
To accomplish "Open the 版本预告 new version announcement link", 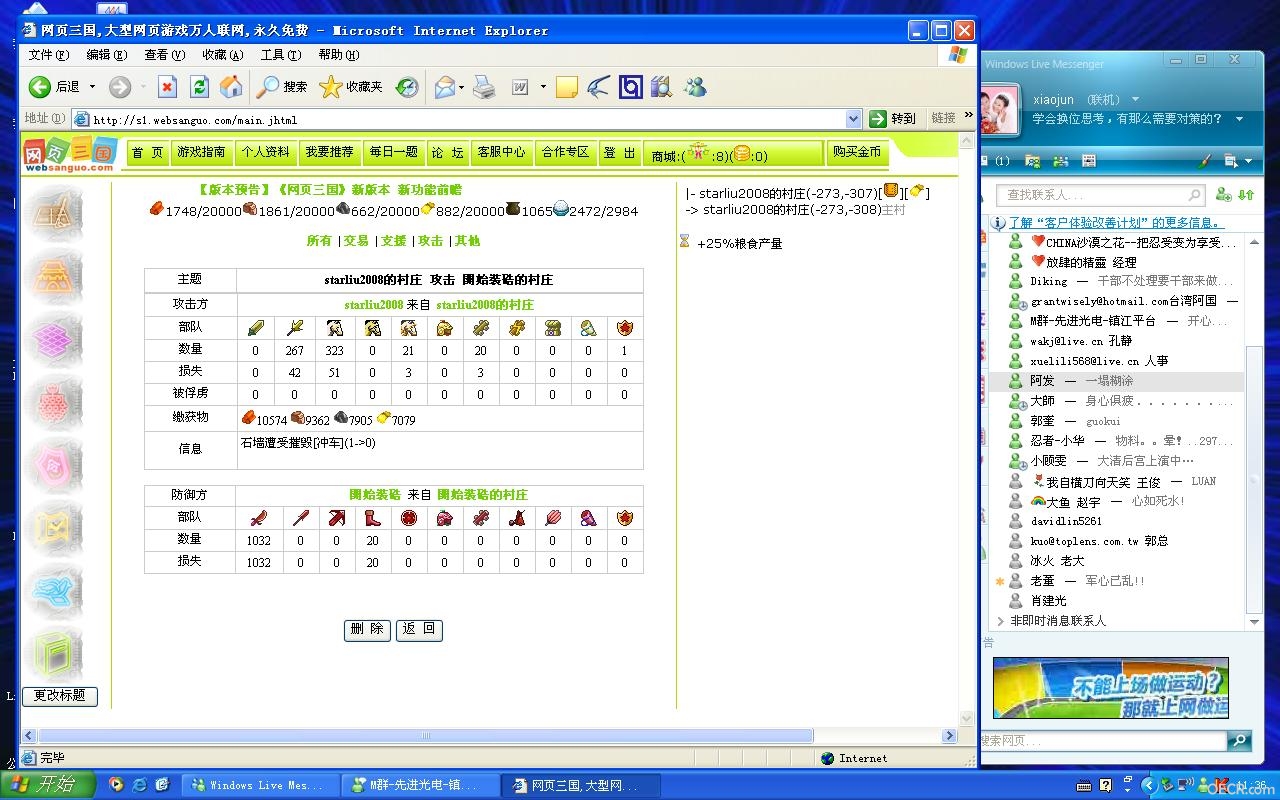I will pos(330,190).
